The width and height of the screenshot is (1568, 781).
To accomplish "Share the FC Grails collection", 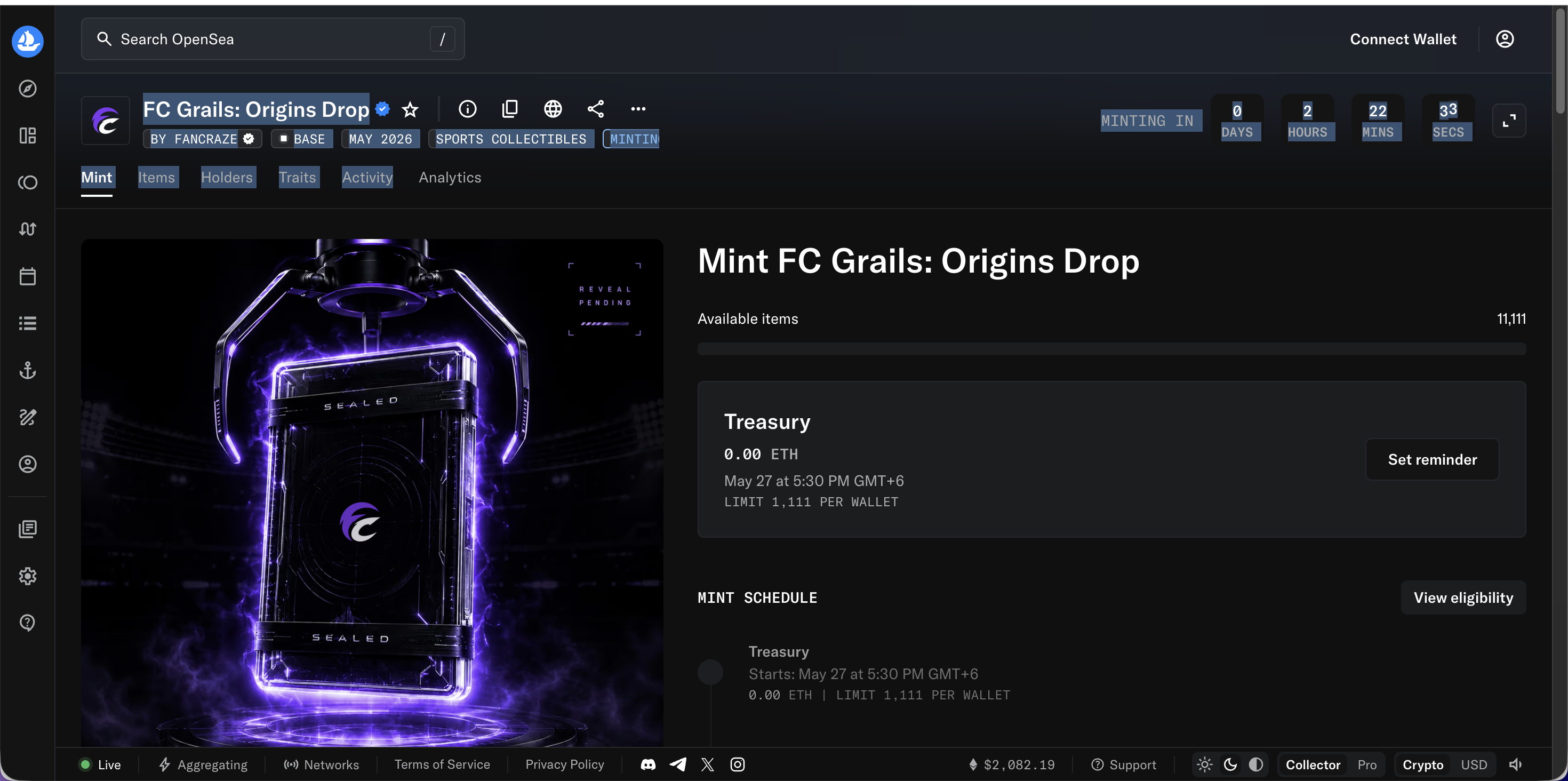I will point(595,109).
